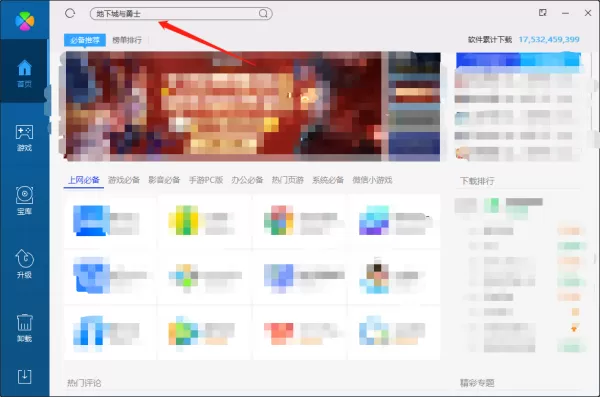Switch to the 影音必备 category tab
The height and width of the screenshot is (397, 600).
[x=164, y=180]
